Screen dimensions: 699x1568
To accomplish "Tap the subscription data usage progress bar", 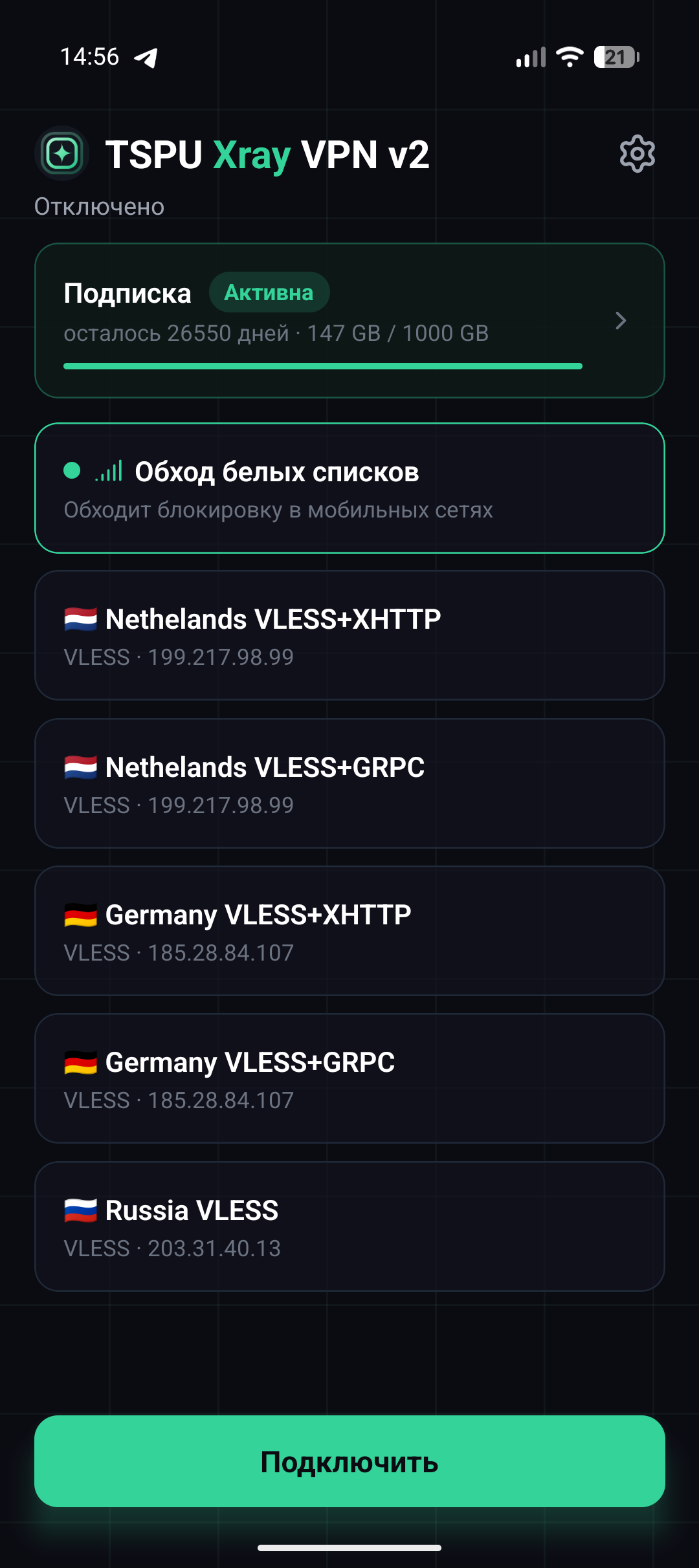I will pyautogui.click(x=323, y=366).
